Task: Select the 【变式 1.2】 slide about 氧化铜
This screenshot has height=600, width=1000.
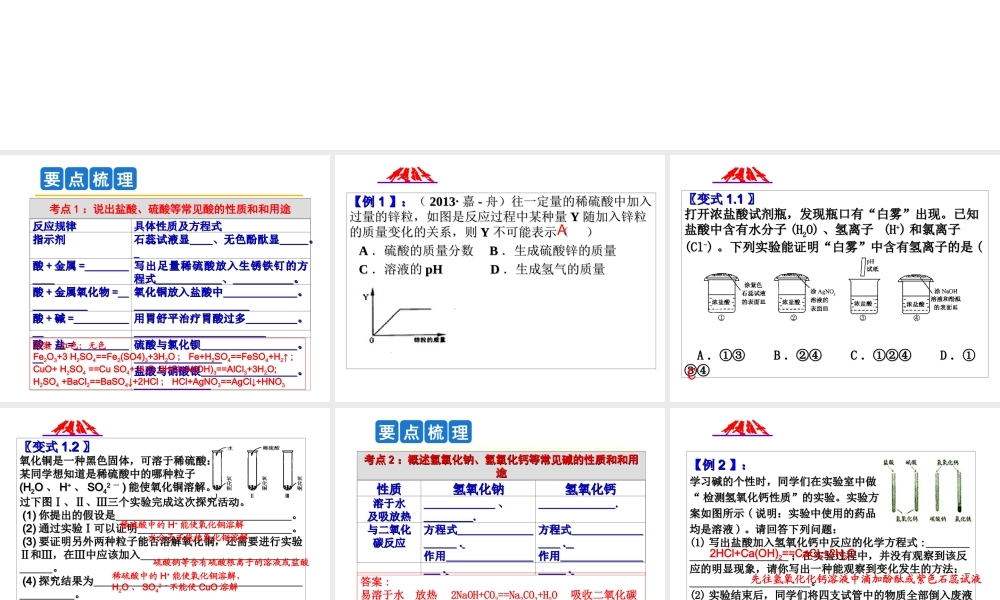Action: [x=165, y=504]
